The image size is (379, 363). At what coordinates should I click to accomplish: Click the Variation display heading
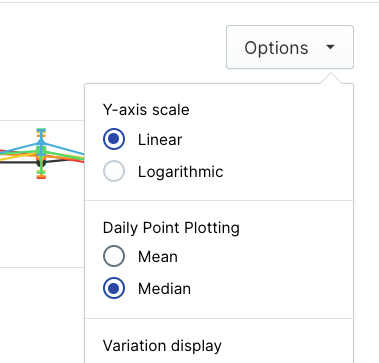162,346
